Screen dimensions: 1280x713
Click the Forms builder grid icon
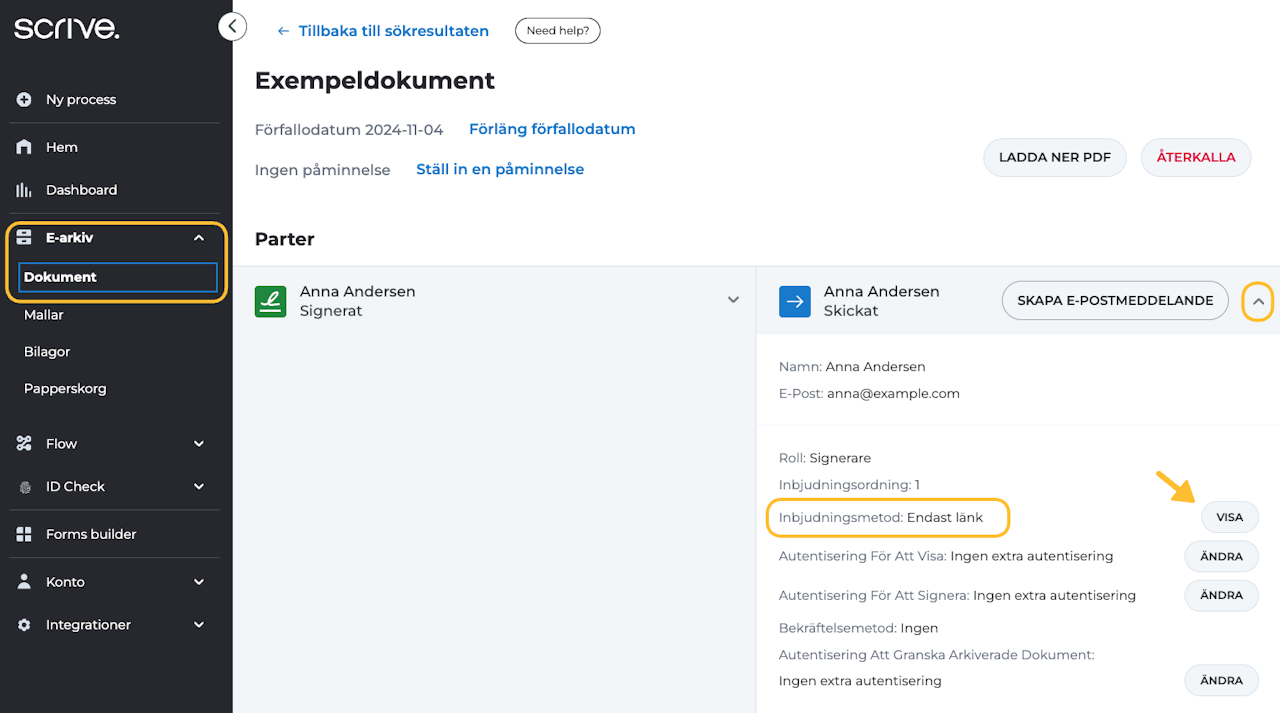[x=24, y=534]
